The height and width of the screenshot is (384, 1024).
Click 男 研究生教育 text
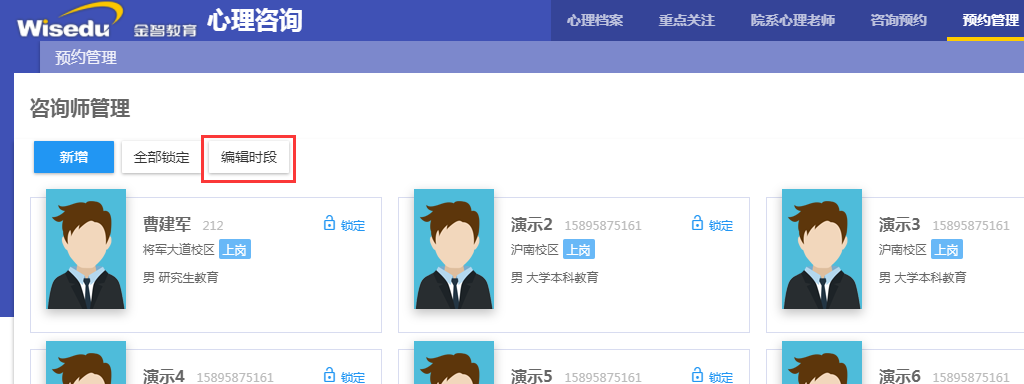point(180,278)
